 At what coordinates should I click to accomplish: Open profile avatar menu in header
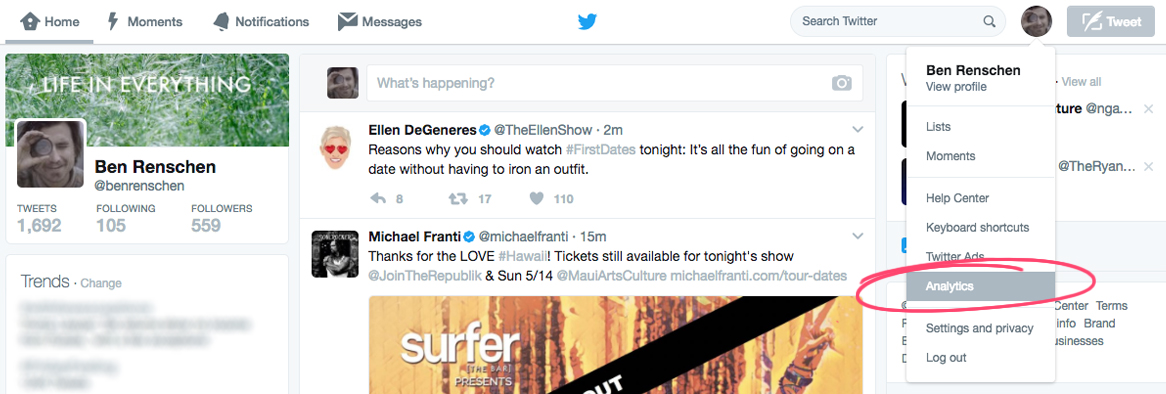click(1036, 22)
